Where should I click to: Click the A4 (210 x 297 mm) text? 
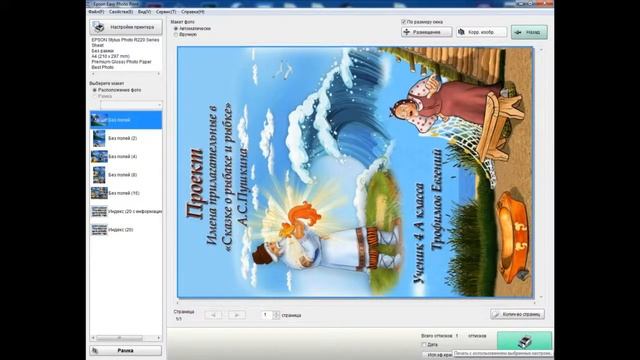pos(110,56)
